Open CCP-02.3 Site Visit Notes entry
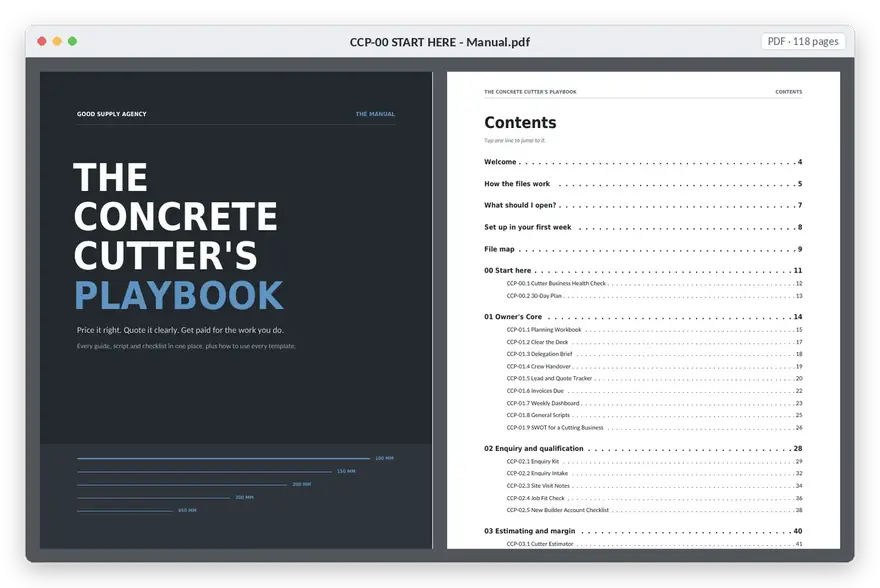Screen dimensions: 880x588 pos(654,486)
